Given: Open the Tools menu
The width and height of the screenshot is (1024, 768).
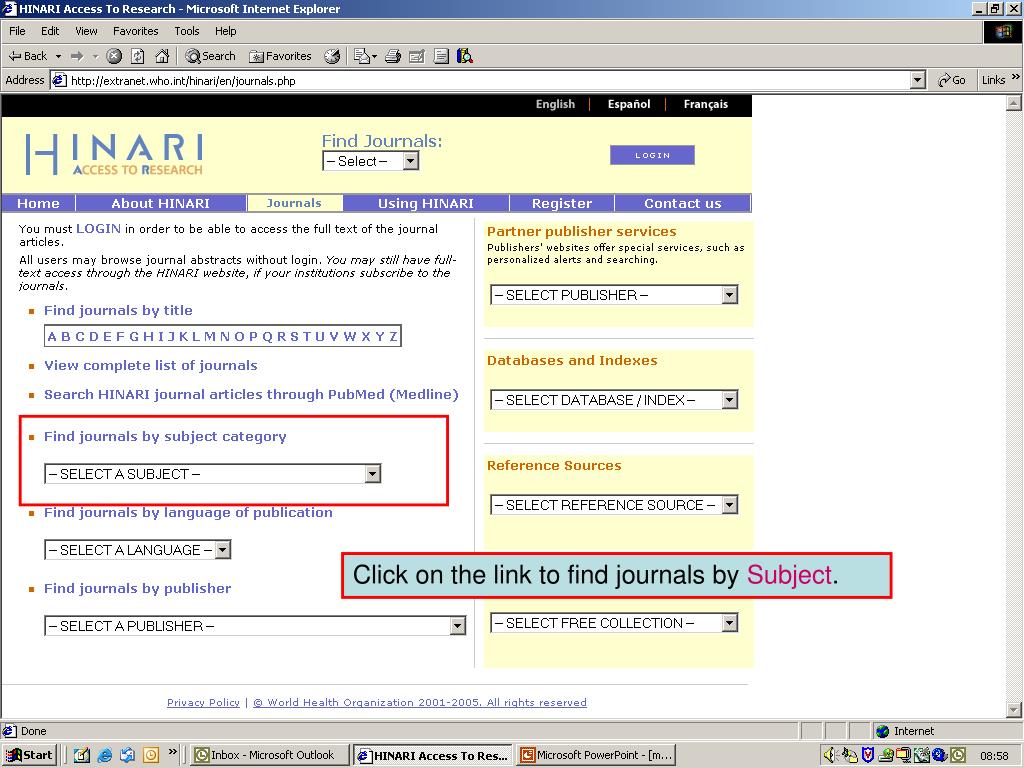Looking at the screenshot, I should 187,31.
